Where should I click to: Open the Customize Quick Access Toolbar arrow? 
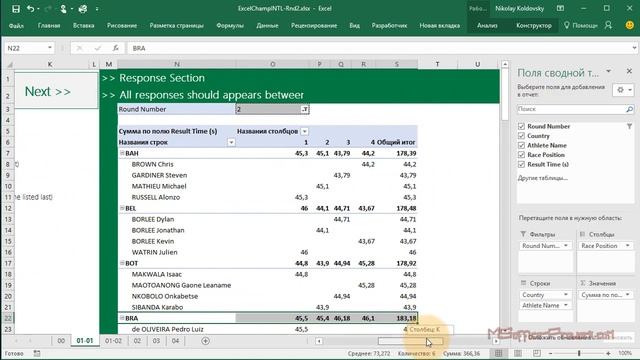(x=97, y=9)
